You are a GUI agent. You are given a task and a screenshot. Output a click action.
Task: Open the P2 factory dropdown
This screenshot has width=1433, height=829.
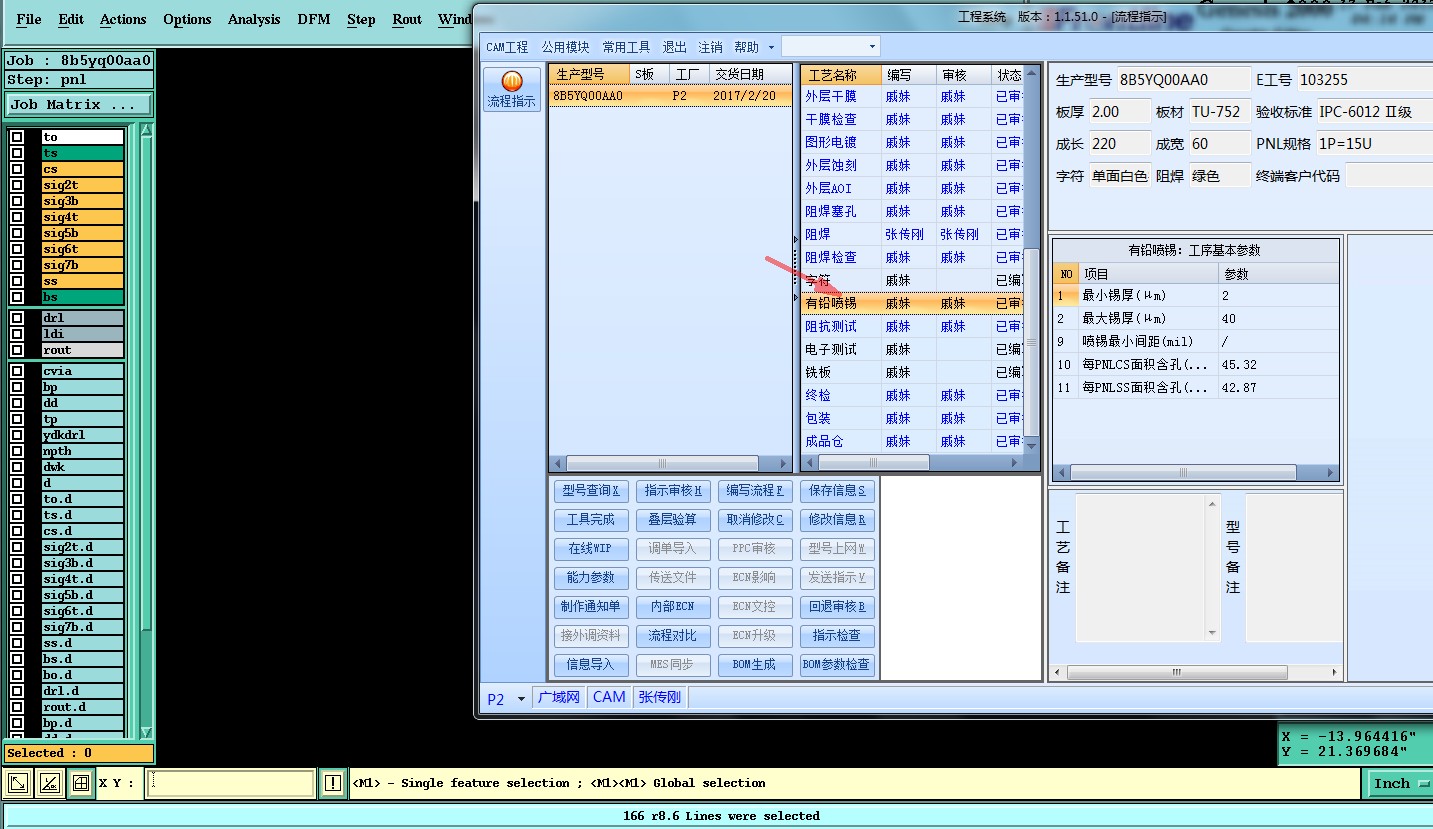click(x=506, y=699)
